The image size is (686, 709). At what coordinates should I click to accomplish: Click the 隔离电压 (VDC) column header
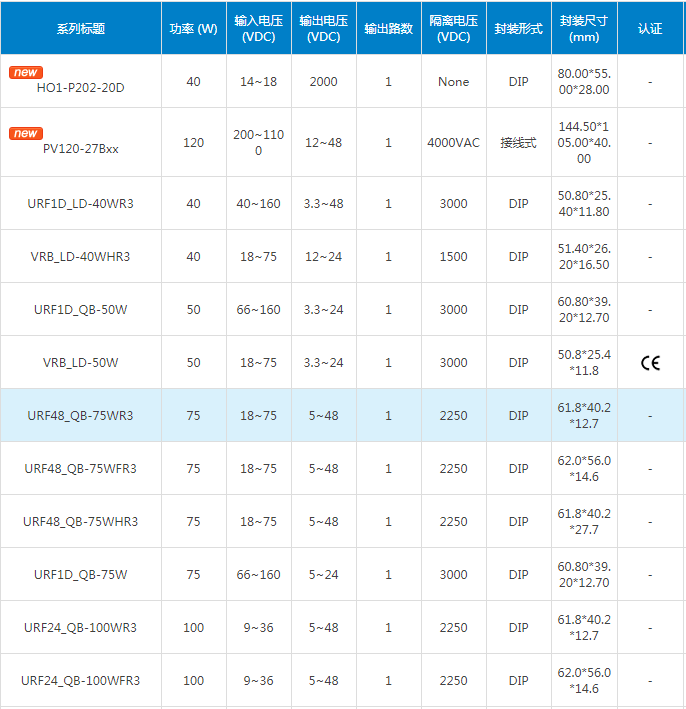pyautogui.click(x=453, y=29)
